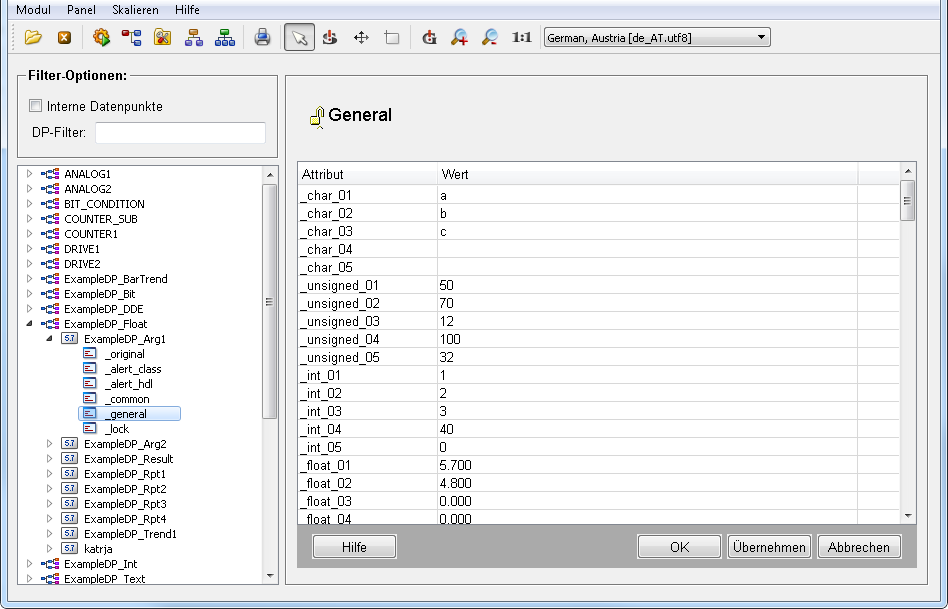
Task: Click the orange close panel icon
Action: (x=64, y=38)
